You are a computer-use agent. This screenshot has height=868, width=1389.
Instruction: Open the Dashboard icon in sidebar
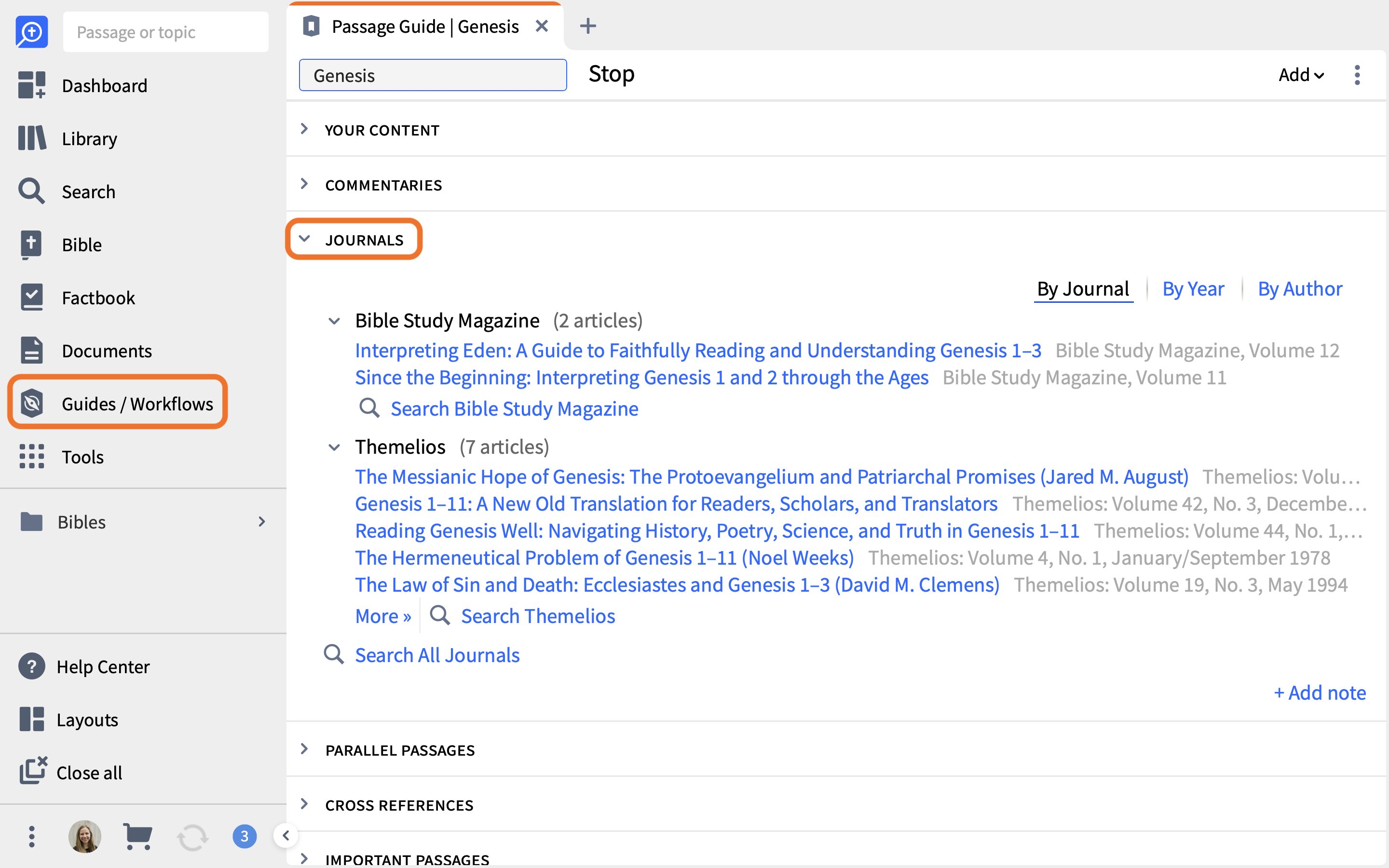pyautogui.click(x=31, y=85)
